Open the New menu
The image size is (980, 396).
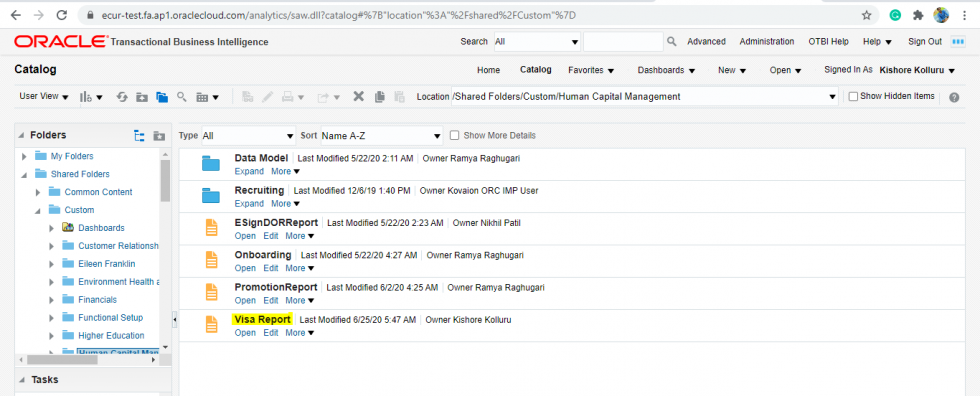click(732, 70)
